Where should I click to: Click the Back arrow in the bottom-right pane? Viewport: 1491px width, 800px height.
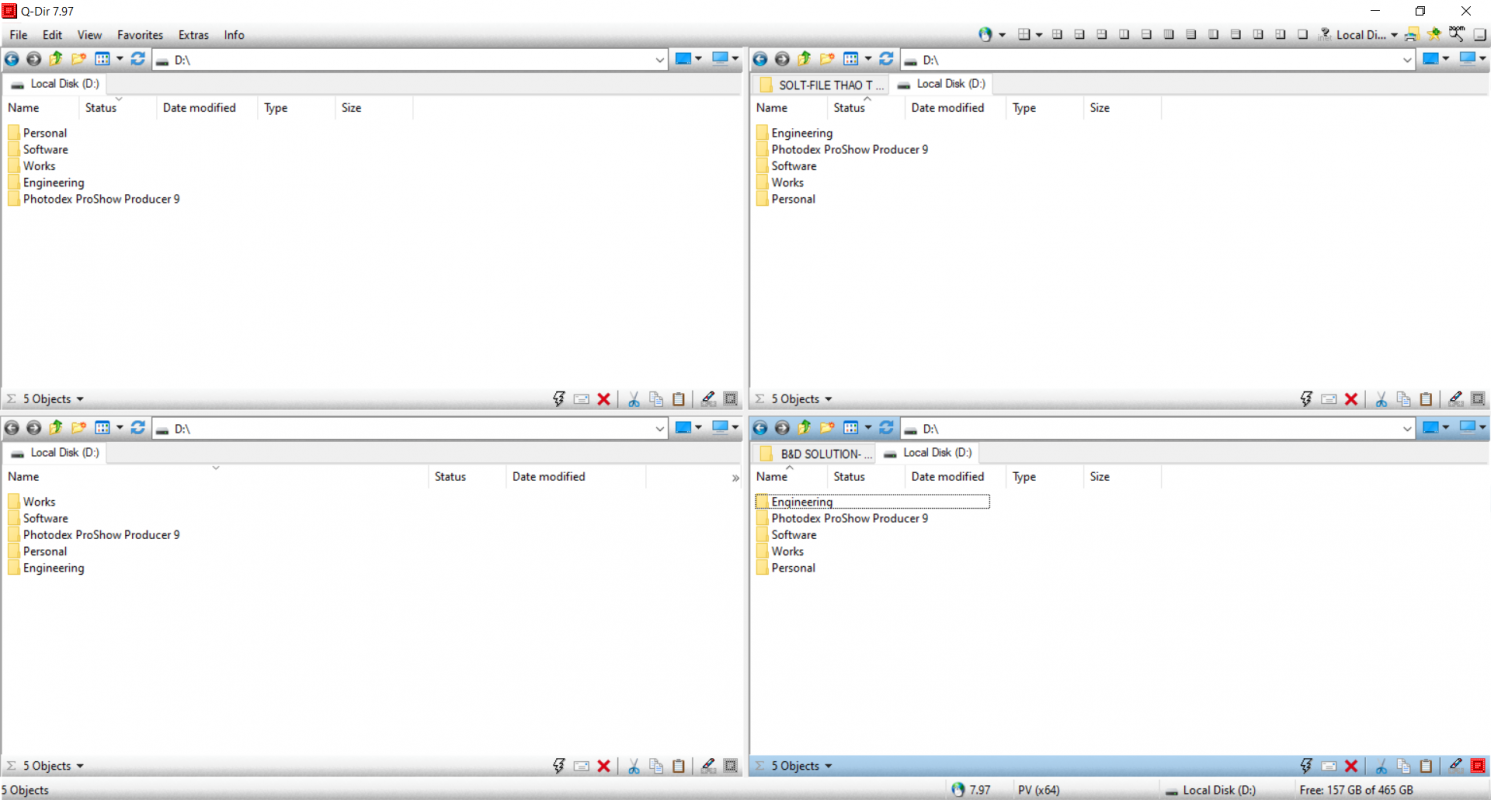click(x=760, y=428)
